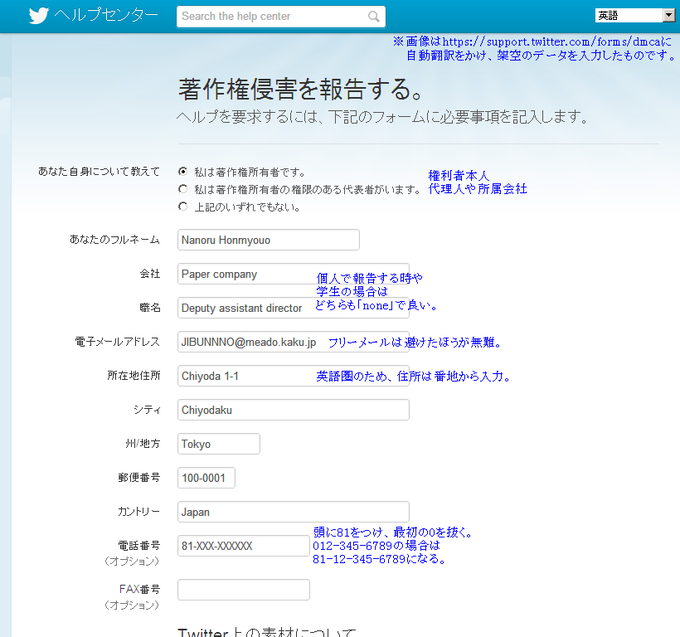Click the カントリー label
The image size is (680, 637).
click(x=139, y=512)
